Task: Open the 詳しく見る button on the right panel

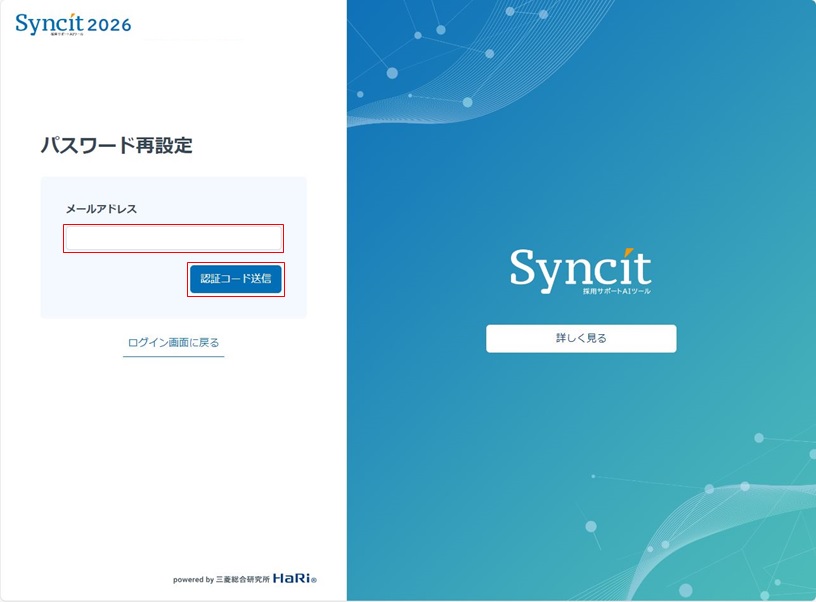Action: pos(580,338)
